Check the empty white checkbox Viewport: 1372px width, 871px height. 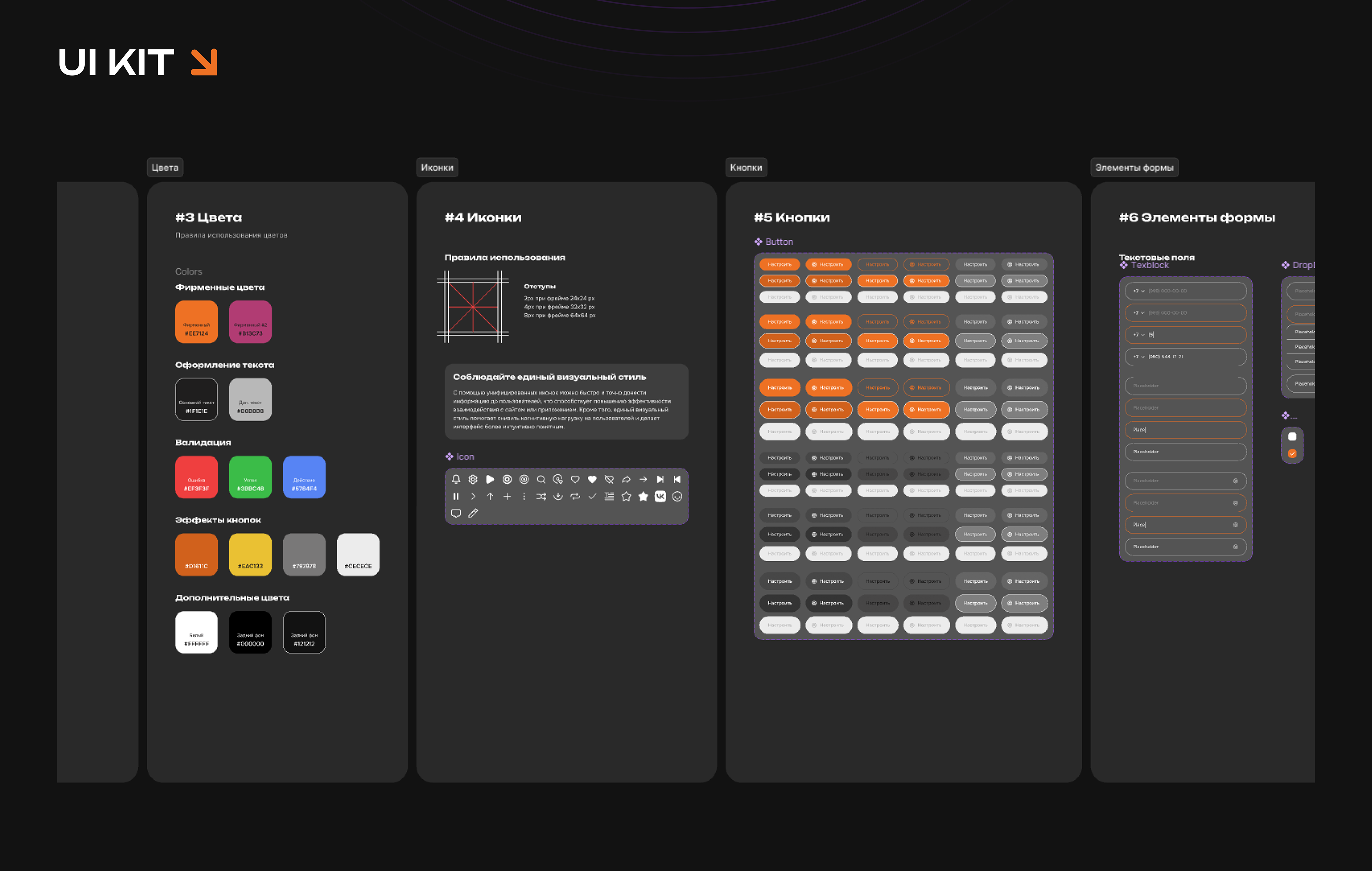(1292, 436)
